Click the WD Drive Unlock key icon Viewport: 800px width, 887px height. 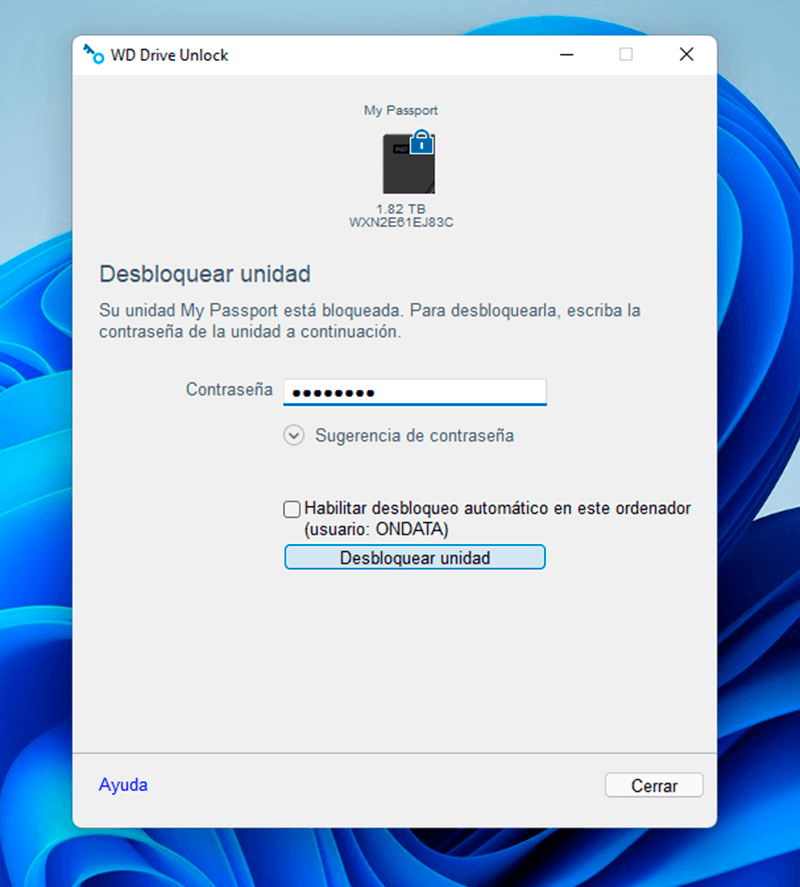tap(93, 54)
